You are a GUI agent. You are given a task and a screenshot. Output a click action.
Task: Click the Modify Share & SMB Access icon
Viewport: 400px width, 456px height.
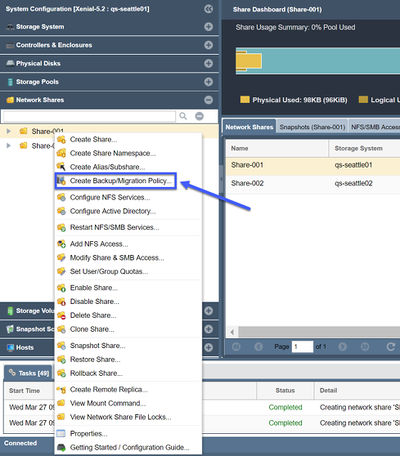[61, 258]
